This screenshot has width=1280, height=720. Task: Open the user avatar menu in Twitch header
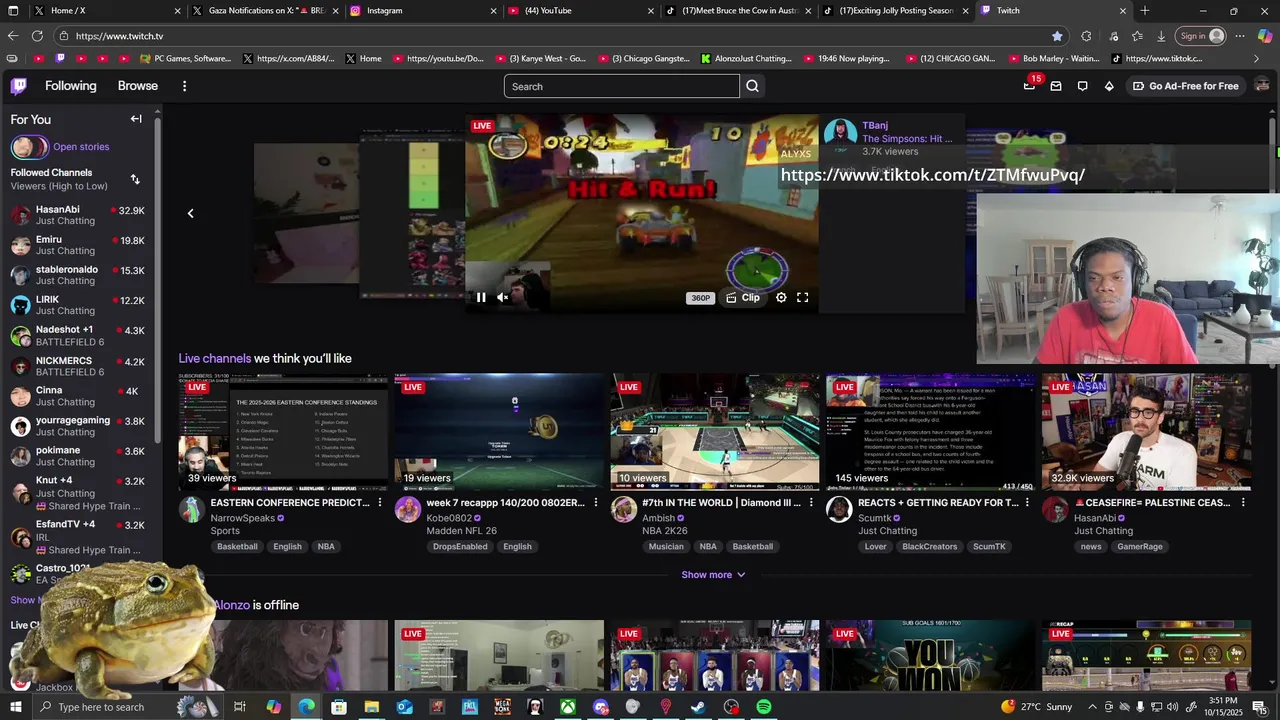tap(1262, 86)
